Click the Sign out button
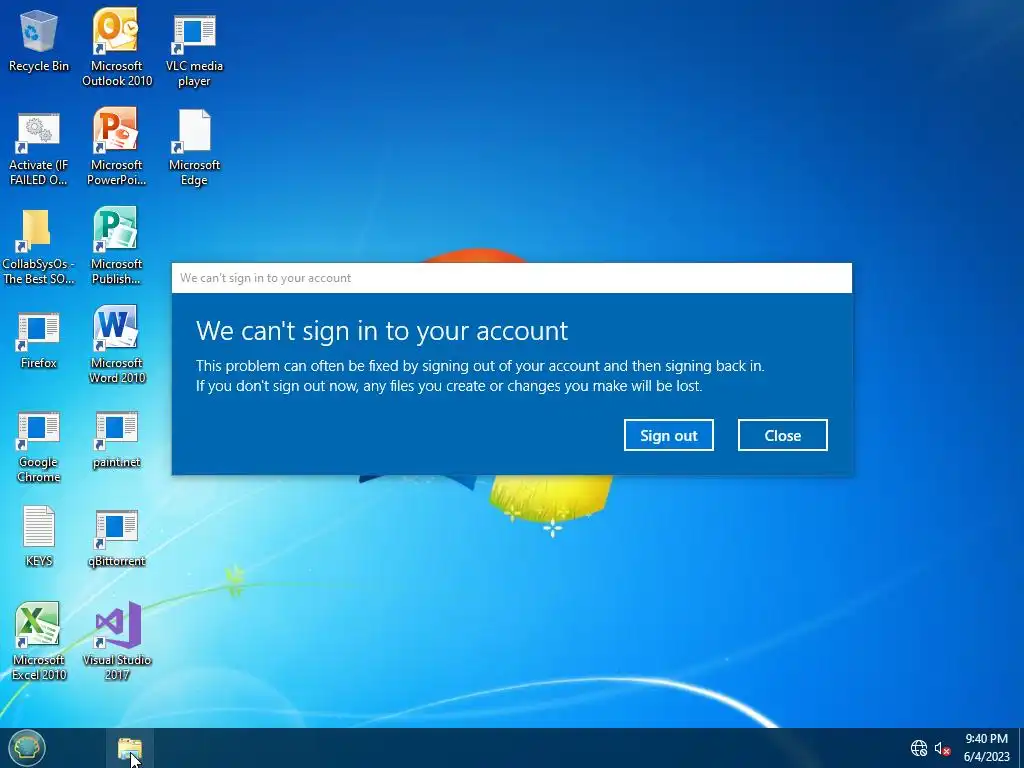 click(x=669, y=435)
